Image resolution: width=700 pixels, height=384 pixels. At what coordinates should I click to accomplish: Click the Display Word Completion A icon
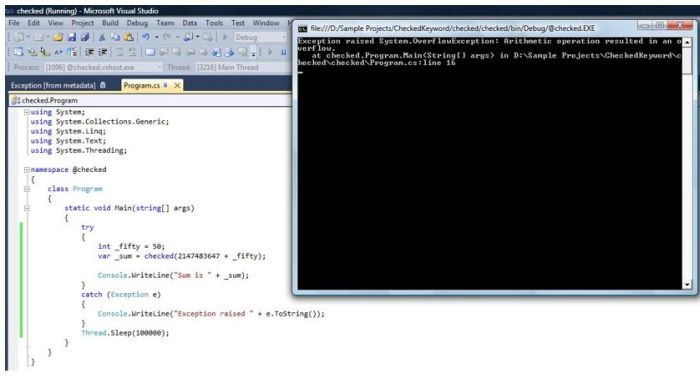58,52
